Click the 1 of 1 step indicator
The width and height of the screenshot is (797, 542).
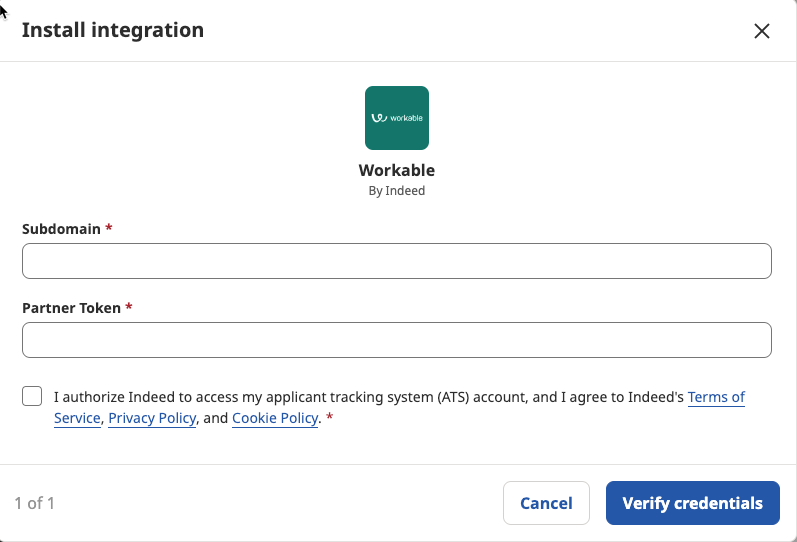(x=35, y=503)
